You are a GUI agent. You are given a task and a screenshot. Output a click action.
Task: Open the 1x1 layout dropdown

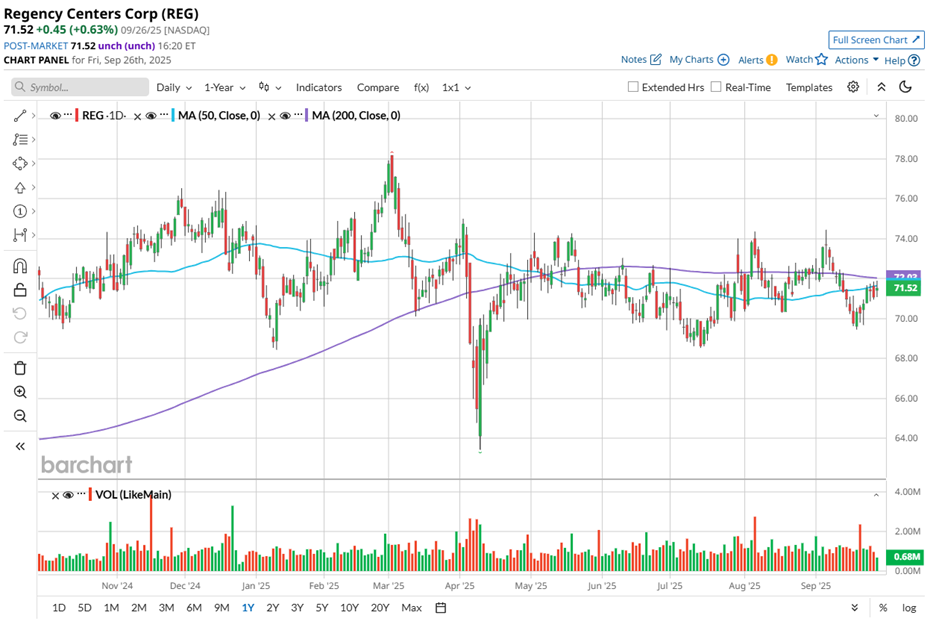click(x=457, y=87)
